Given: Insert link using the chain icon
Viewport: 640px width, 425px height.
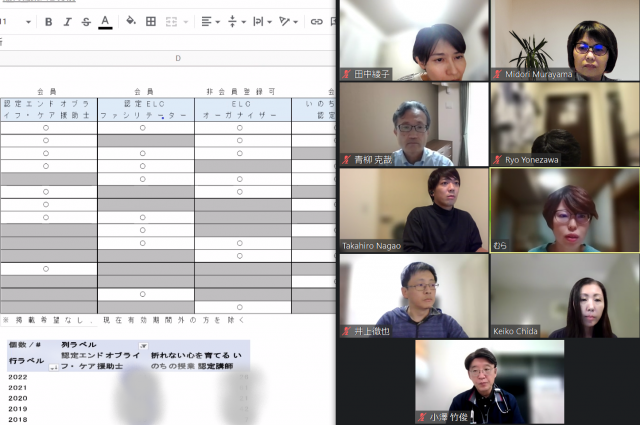Looking at the screenshot, I should tap(316, 21).
